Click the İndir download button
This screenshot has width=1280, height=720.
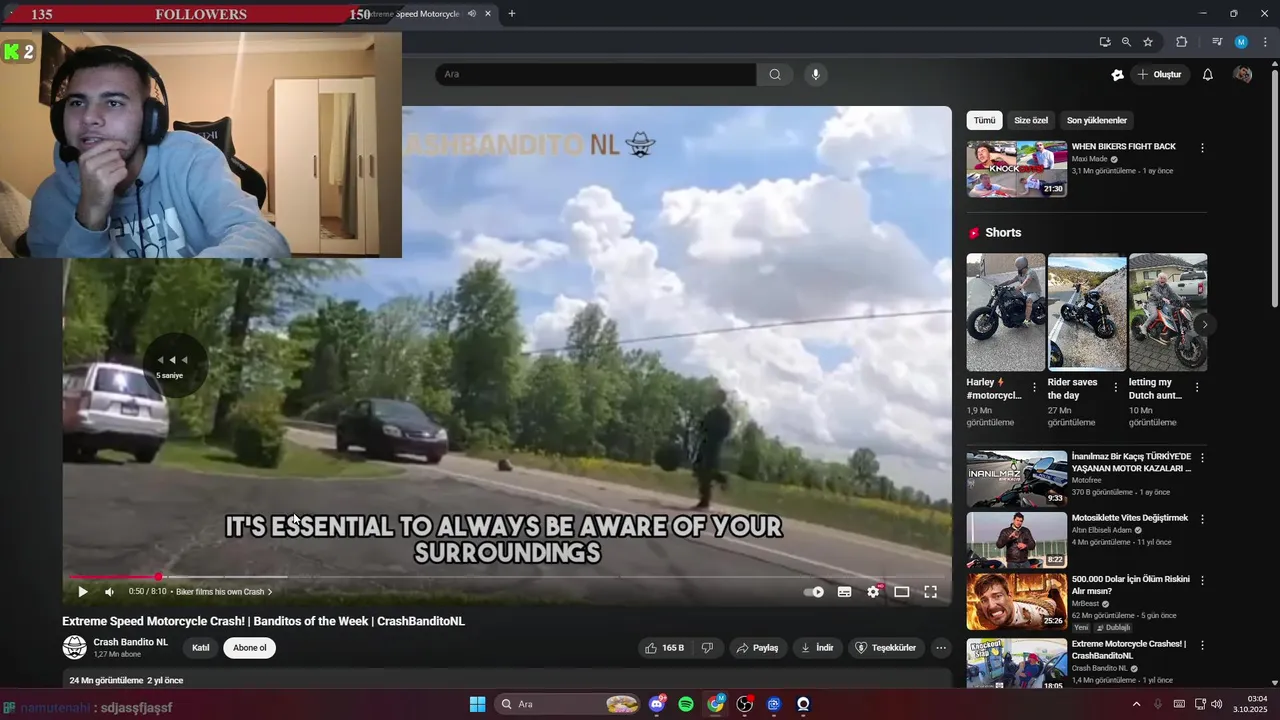(x=817, y=648)
